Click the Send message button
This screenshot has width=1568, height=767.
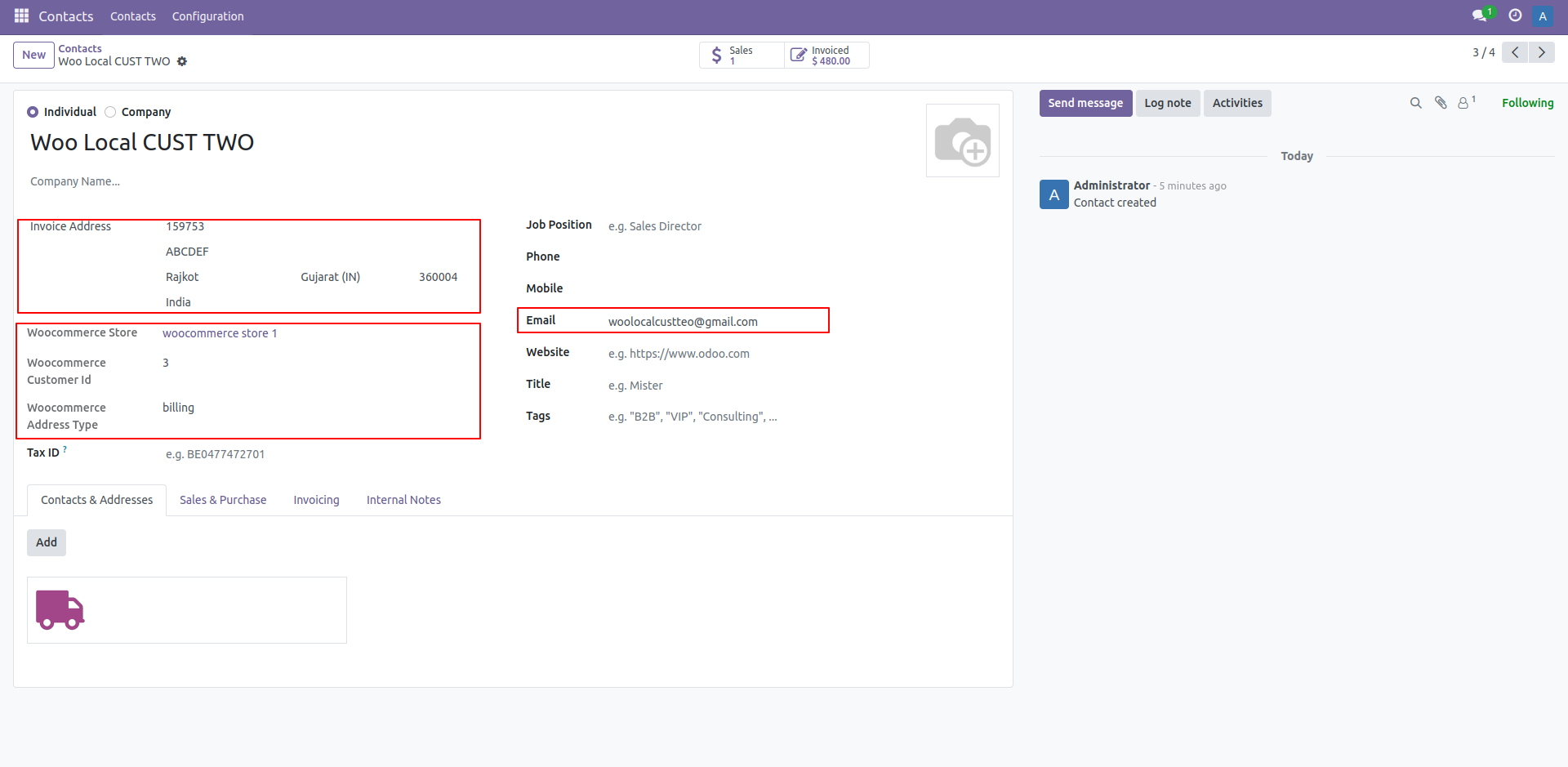(x=1085, y=103)
